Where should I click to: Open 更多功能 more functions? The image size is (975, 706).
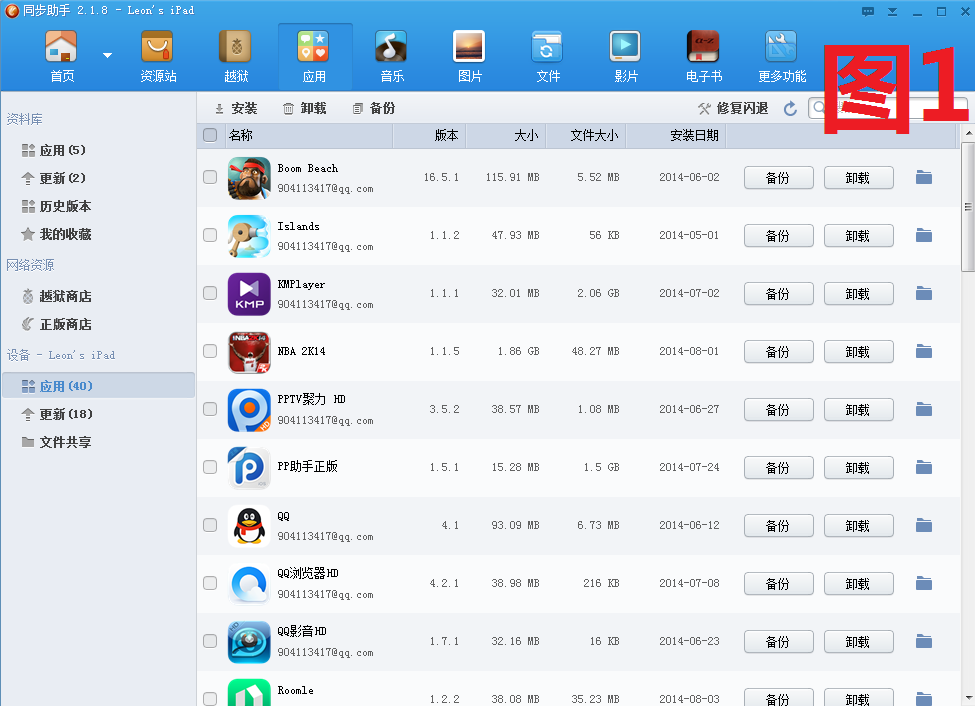point(782,56)
